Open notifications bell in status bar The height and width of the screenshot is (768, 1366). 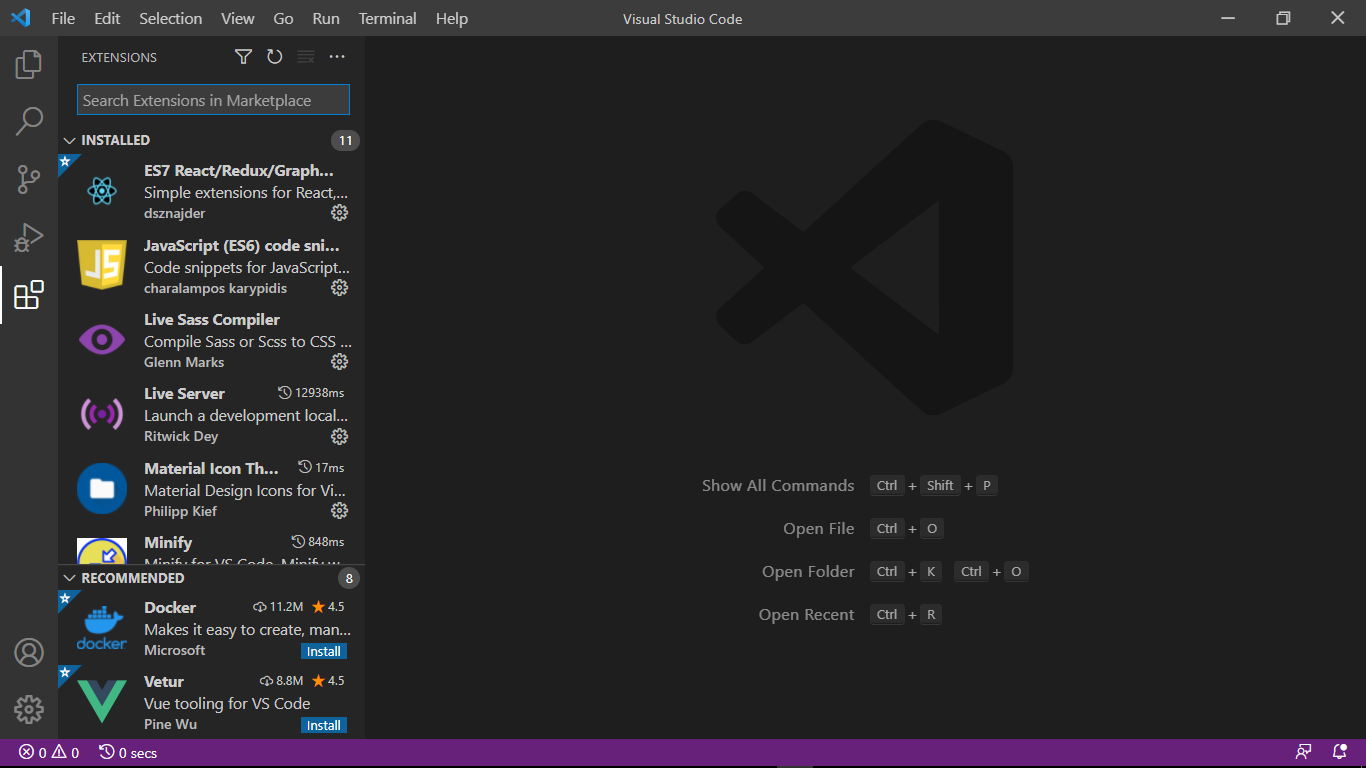[x=1340, y=752]
